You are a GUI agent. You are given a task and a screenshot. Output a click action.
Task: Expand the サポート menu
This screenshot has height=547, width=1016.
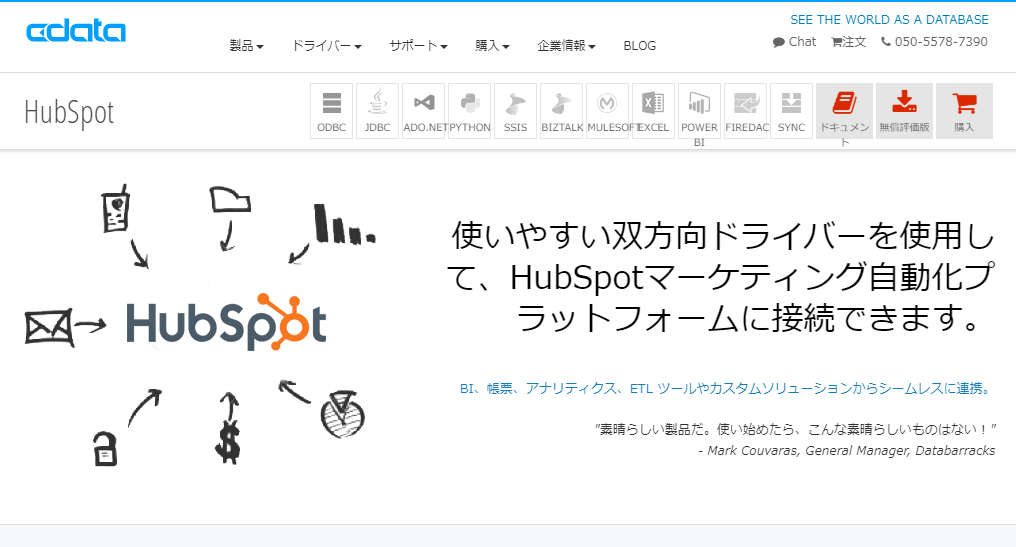418,45
